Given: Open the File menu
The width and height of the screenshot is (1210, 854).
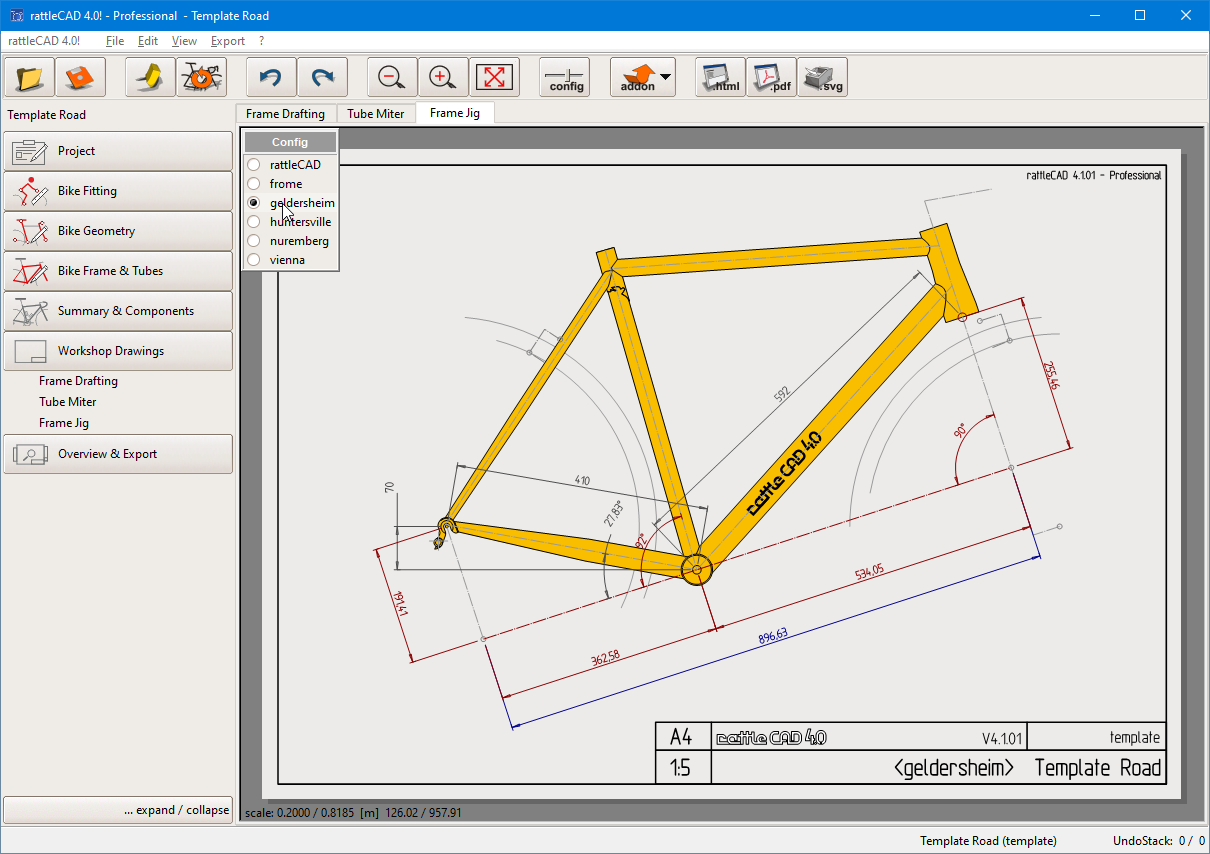Looking at the screenshot, I should click(x=115, y=41).
